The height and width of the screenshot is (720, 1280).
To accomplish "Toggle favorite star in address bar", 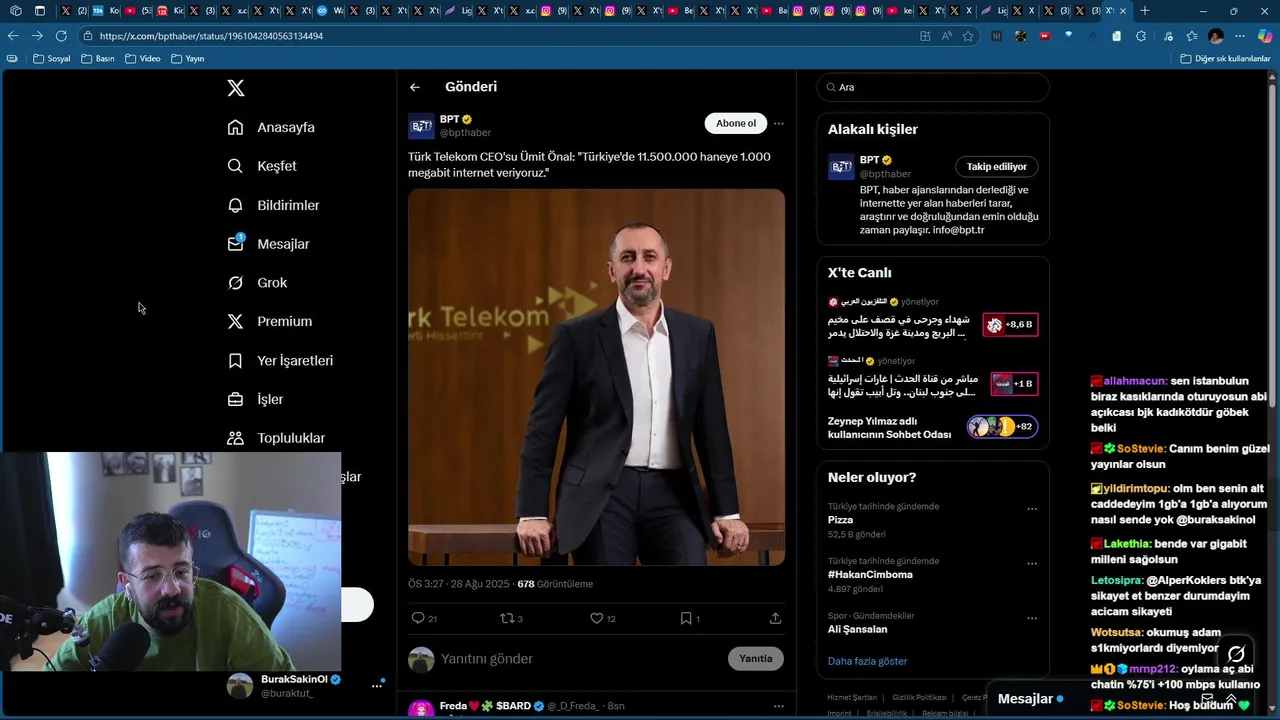I will tap(968, 36).
